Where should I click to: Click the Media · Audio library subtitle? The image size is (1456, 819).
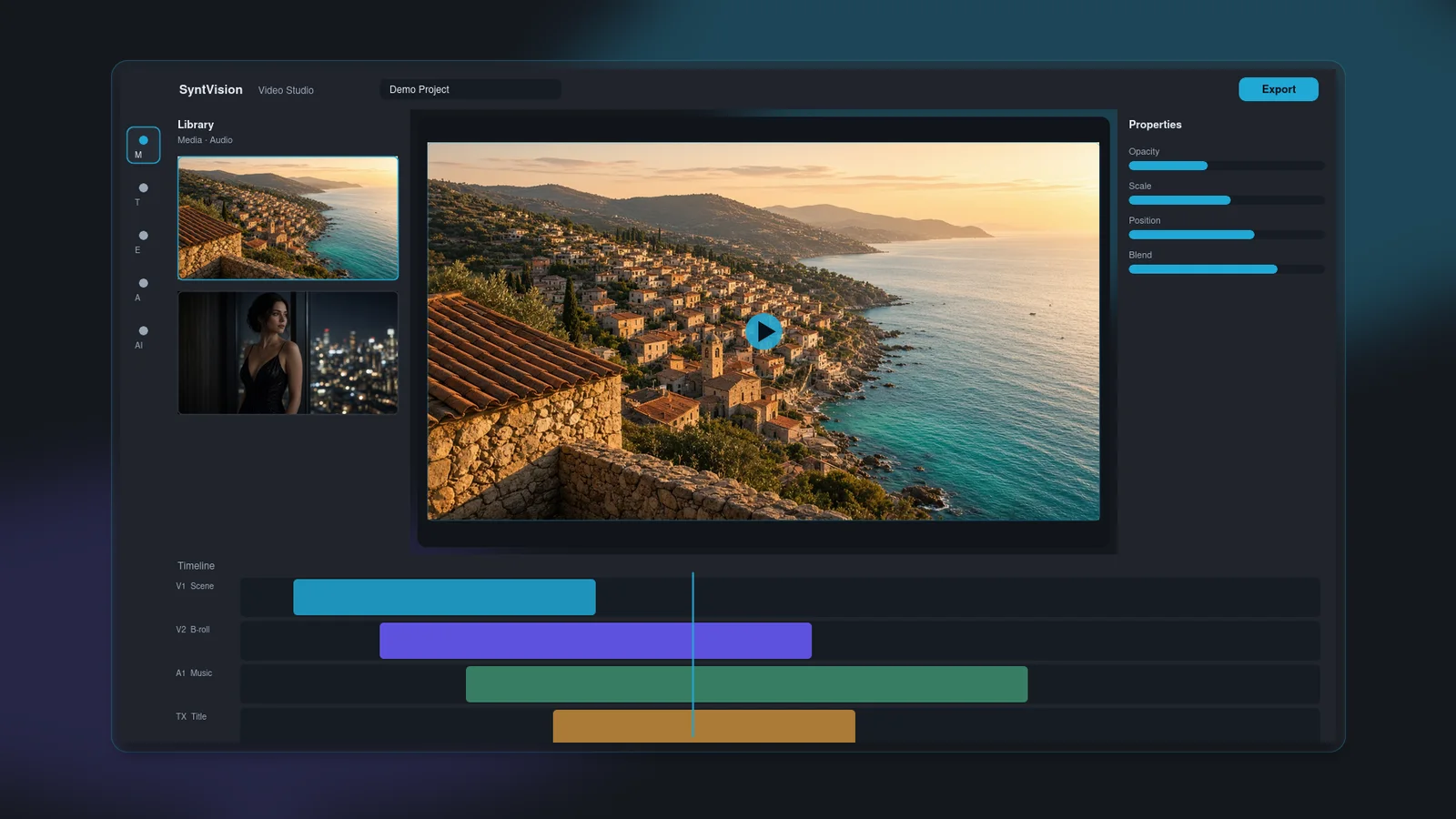205,140
